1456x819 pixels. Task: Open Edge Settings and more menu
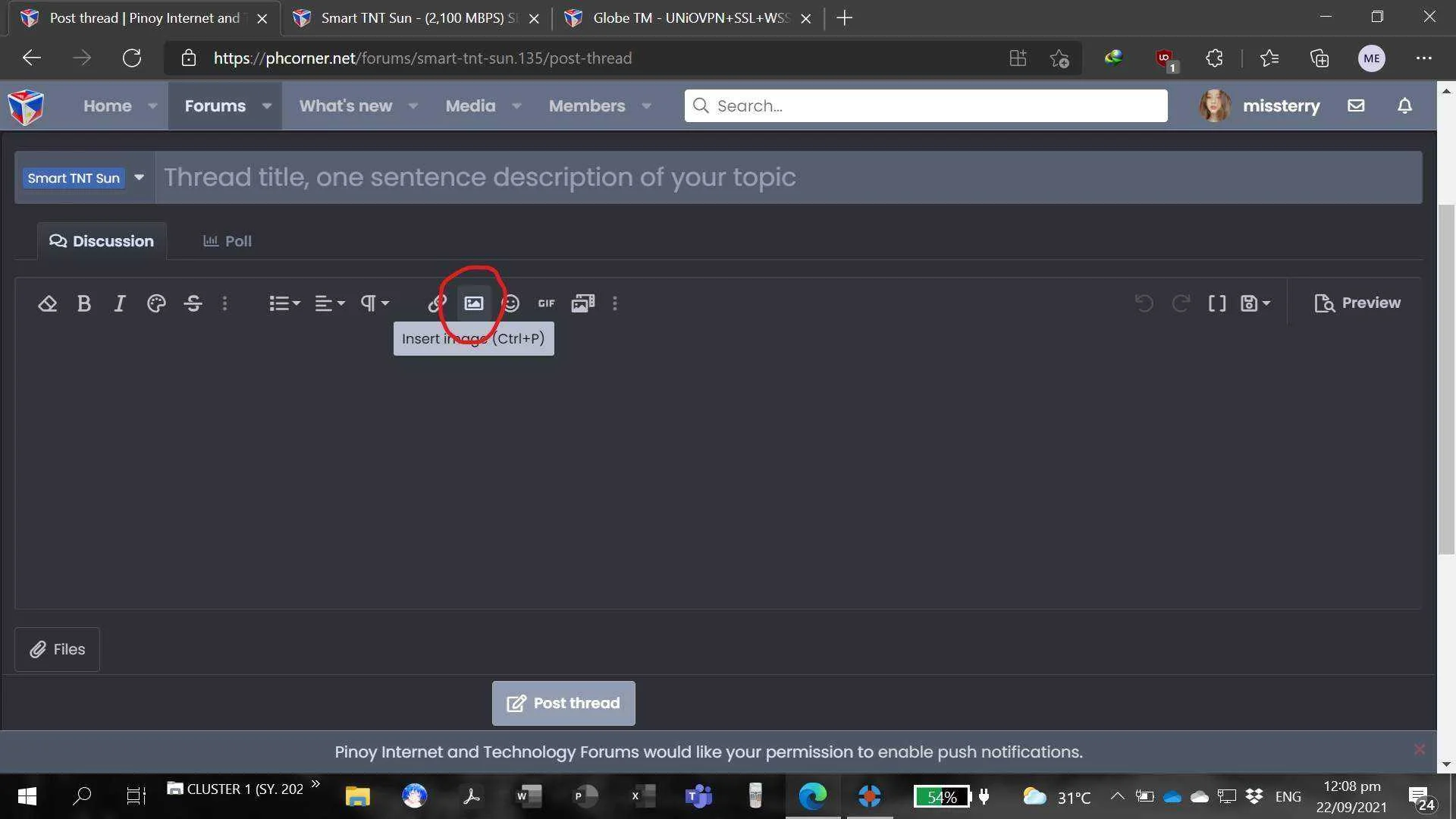pos(1424,58)
